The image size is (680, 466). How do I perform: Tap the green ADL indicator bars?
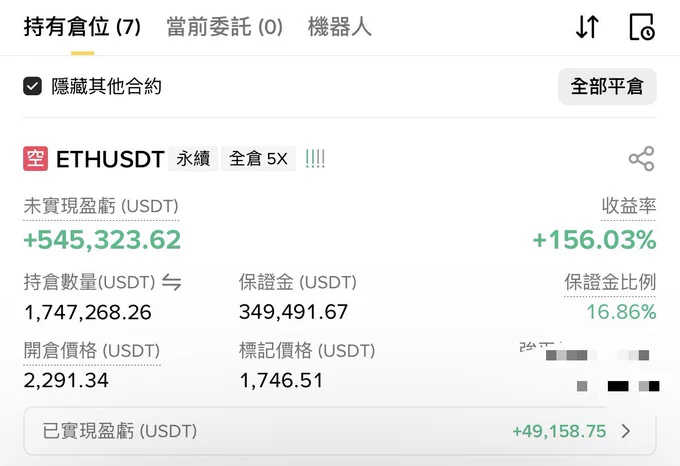tap(315, 159)
